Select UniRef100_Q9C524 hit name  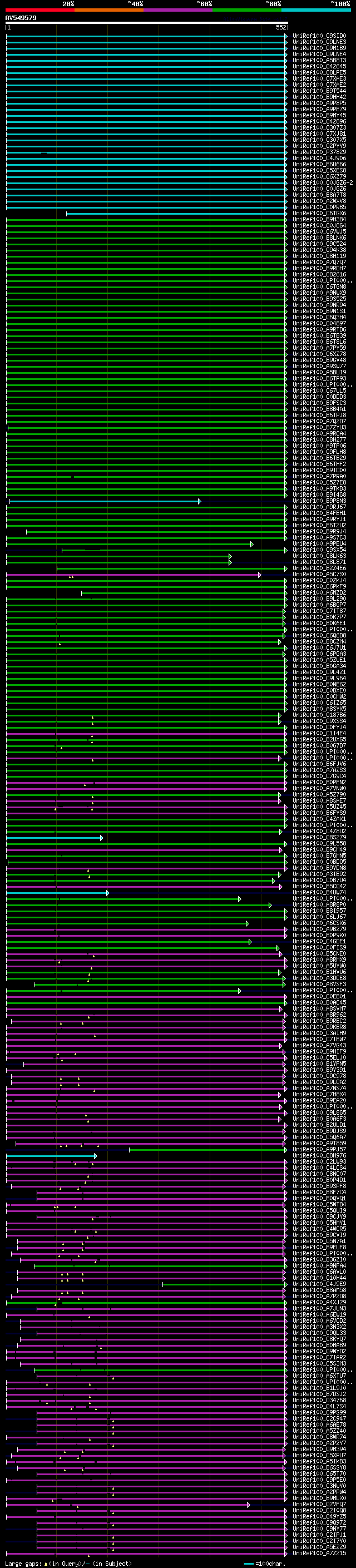pyautogui.click(x=319, y=244)
